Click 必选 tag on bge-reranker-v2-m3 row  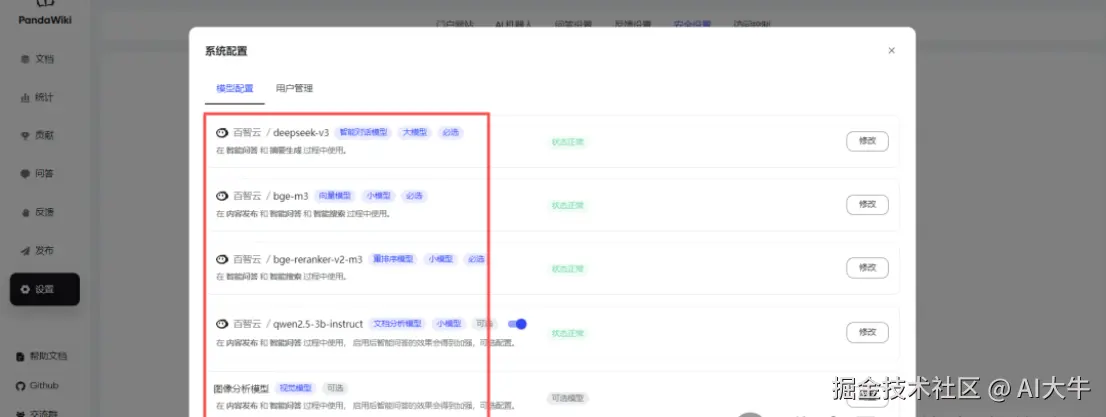[476, 260]
